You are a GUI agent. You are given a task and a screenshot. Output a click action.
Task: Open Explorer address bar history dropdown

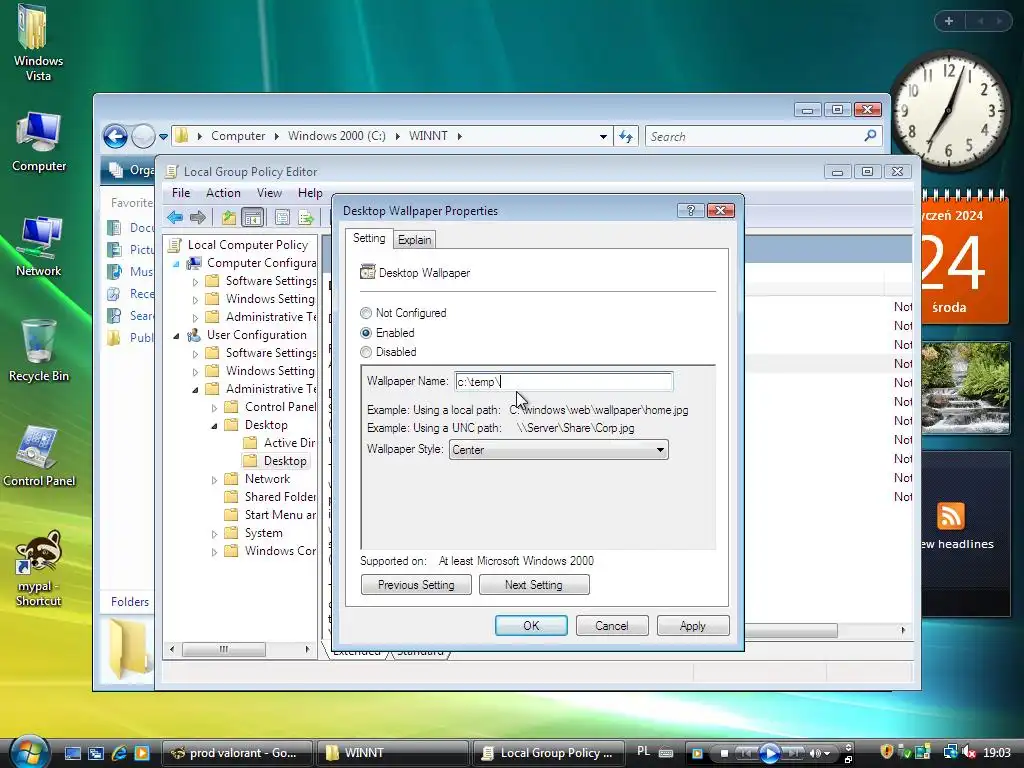pyautogui.click(x=603, y=136)
